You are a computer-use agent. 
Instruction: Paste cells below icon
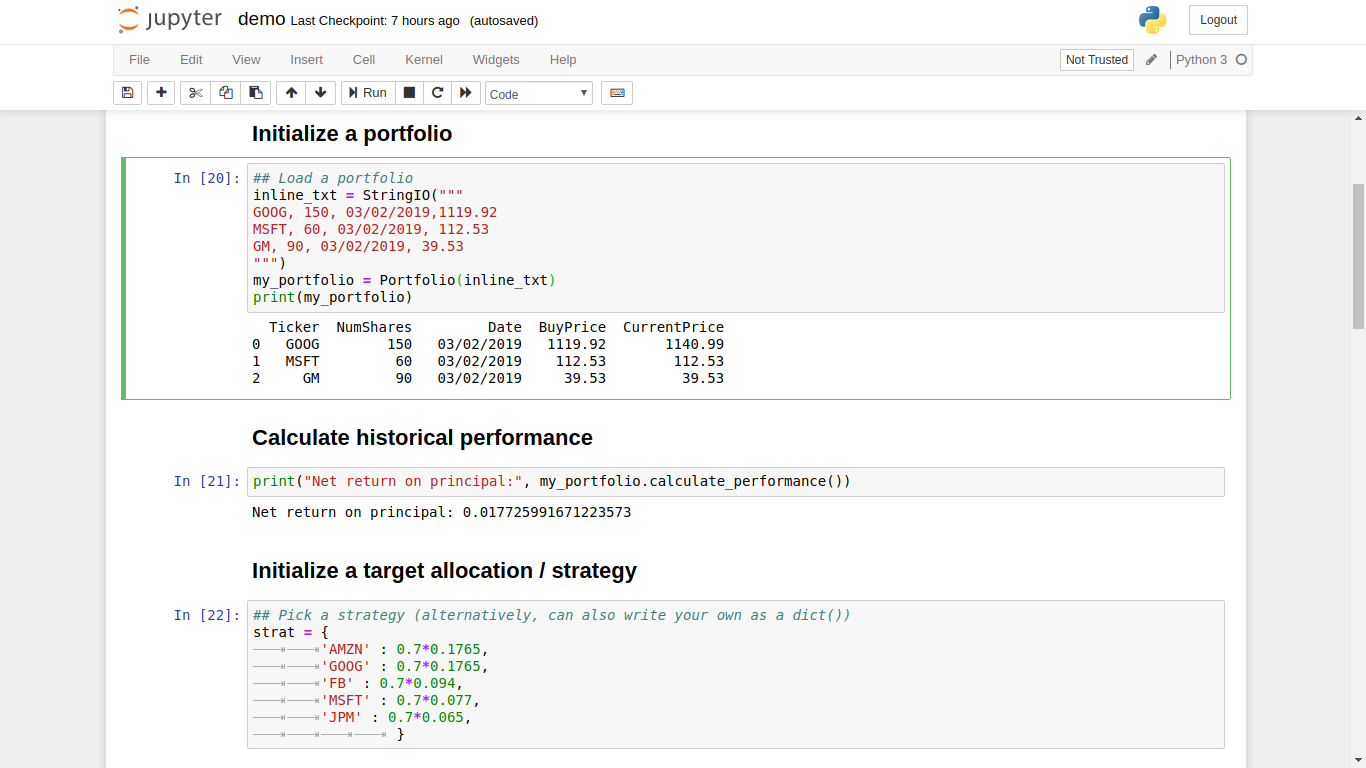[x=255, y=93]
